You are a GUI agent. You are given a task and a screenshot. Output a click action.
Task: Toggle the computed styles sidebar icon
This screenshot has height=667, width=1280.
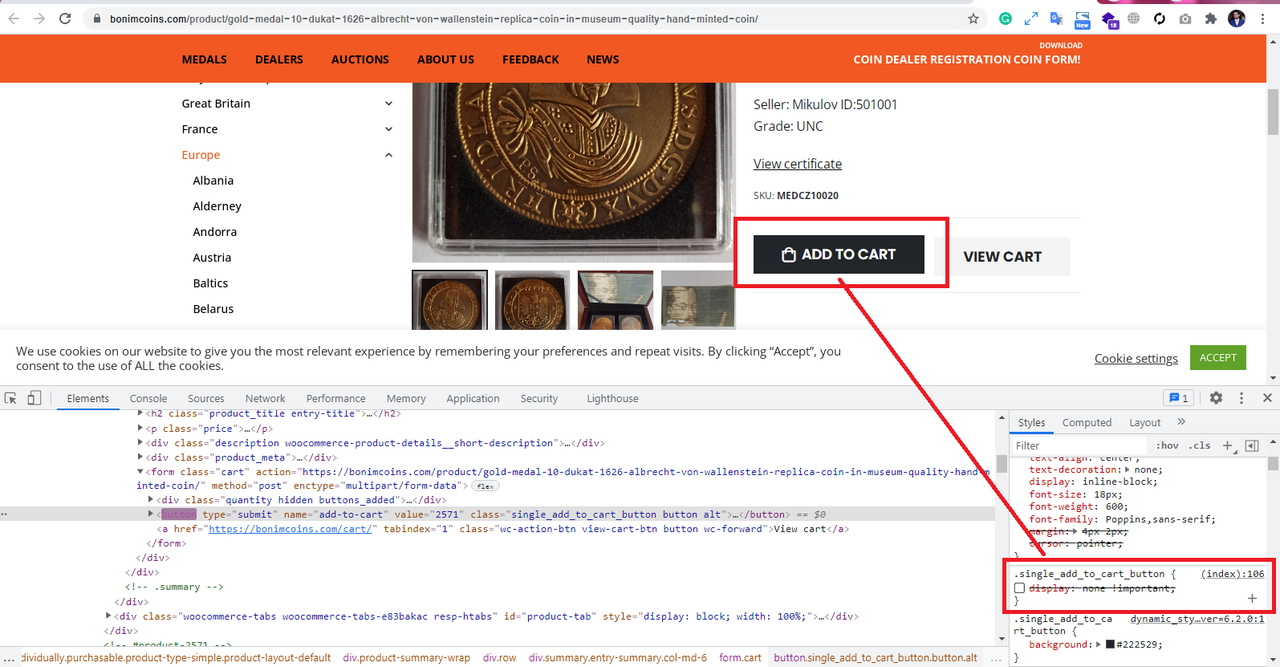[1252, 446]
